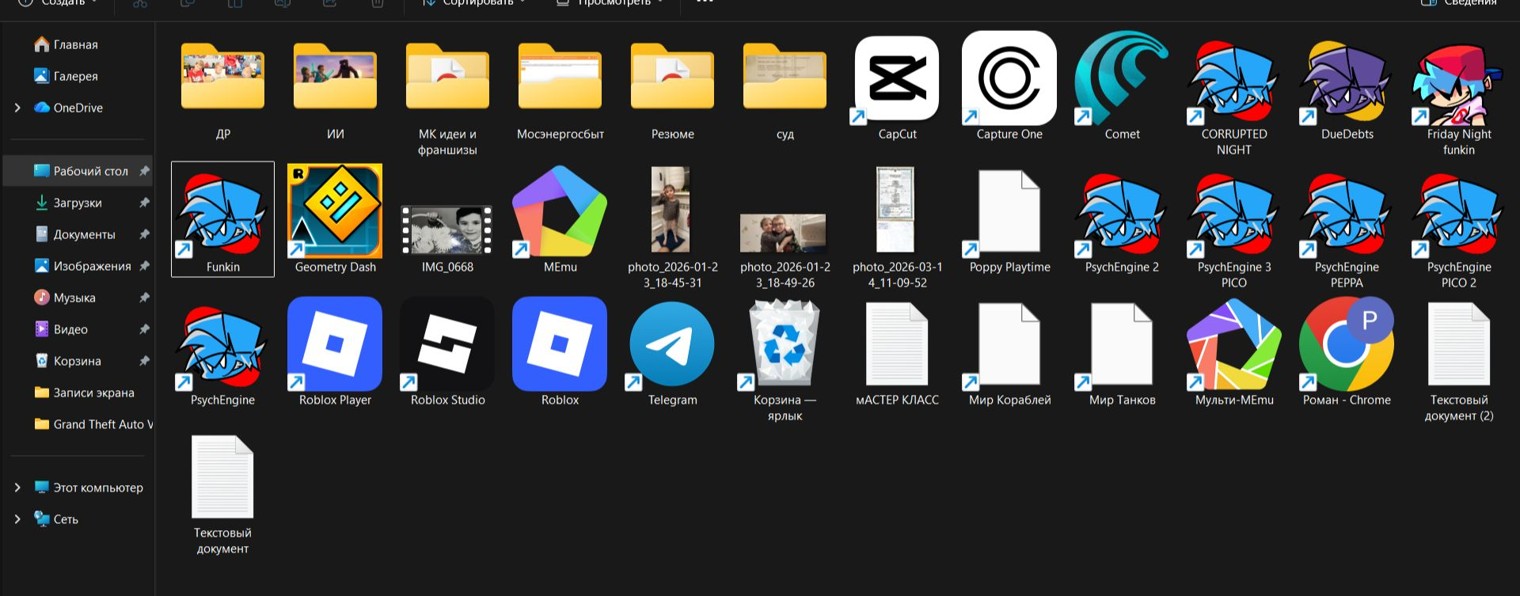
Task: Select the Roblox Player shortcut
Action: pyautogui.click(x=335, y=352)
